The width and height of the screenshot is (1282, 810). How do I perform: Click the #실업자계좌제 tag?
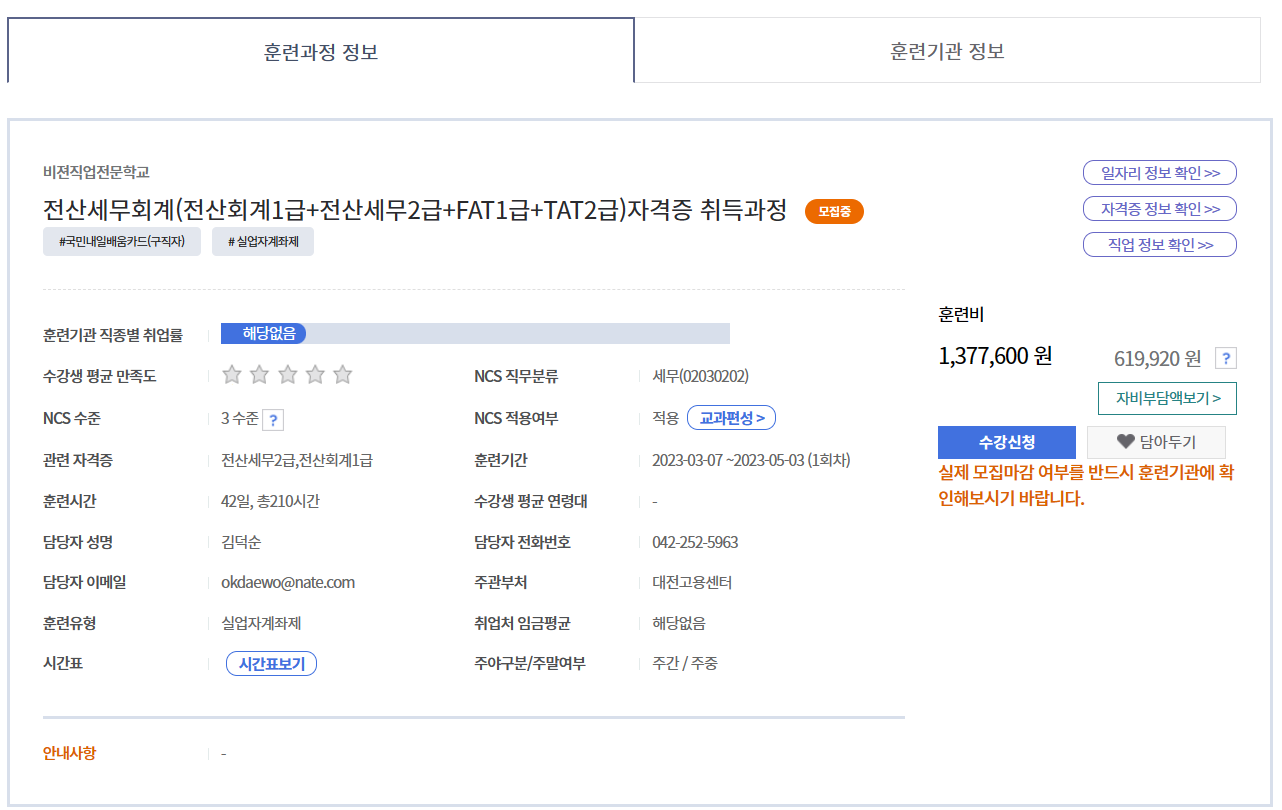[263, 242]
